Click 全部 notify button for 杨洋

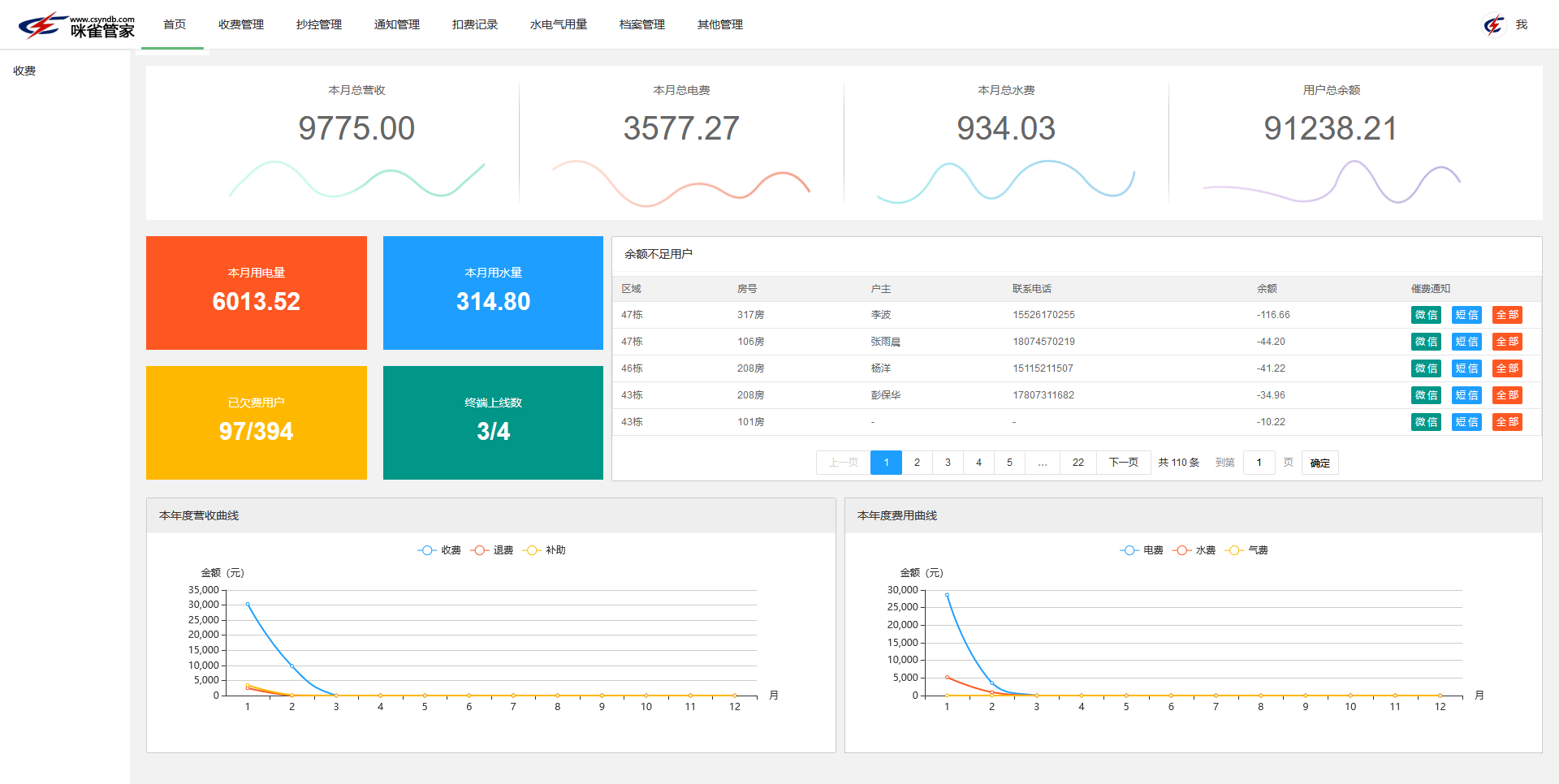pyautogui.click(x=1507, y=368)
